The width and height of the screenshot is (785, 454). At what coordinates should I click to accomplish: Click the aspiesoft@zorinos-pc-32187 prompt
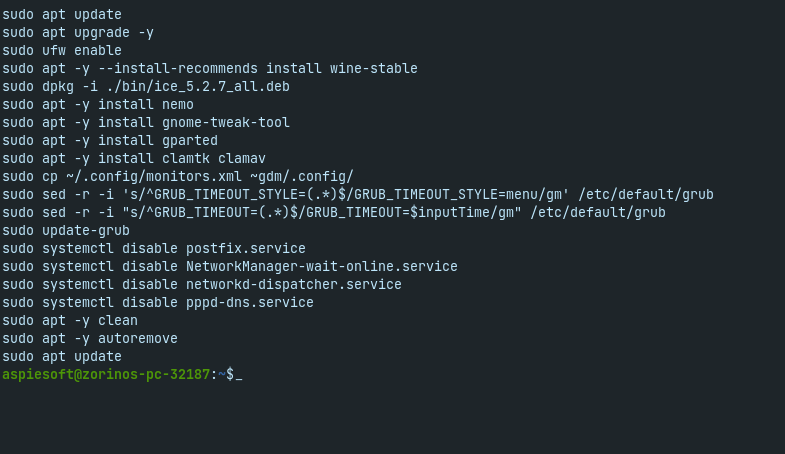point(106,374)
